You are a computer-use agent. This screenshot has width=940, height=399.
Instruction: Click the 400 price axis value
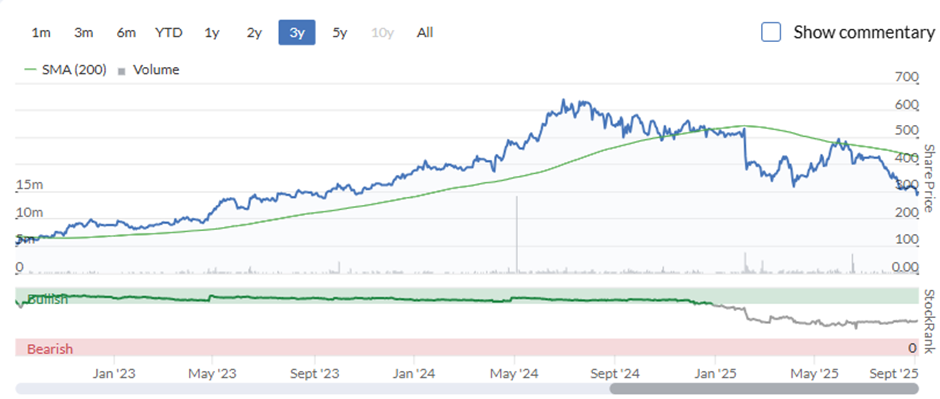click(x=906, y=159)
